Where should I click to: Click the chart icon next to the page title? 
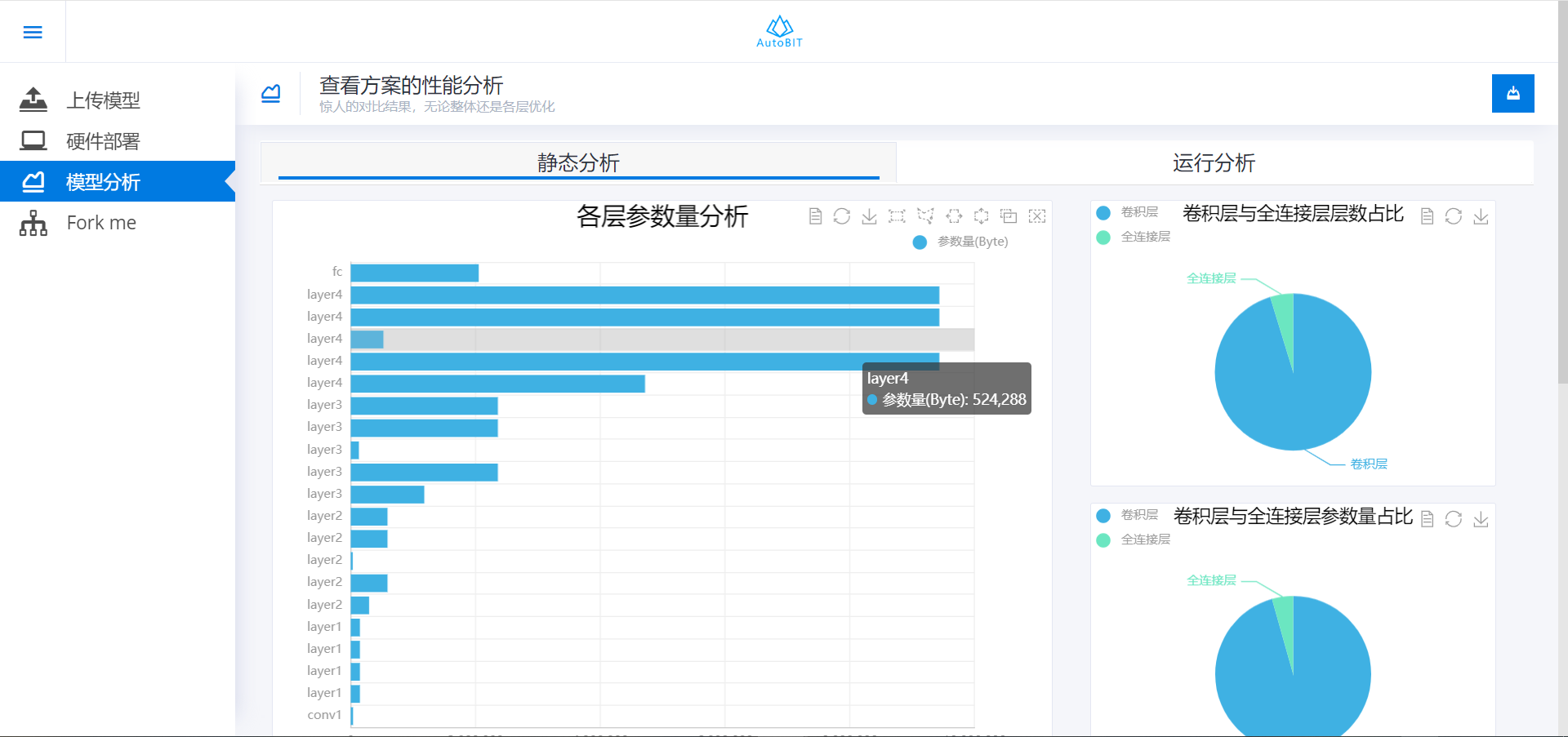(271, 94)
